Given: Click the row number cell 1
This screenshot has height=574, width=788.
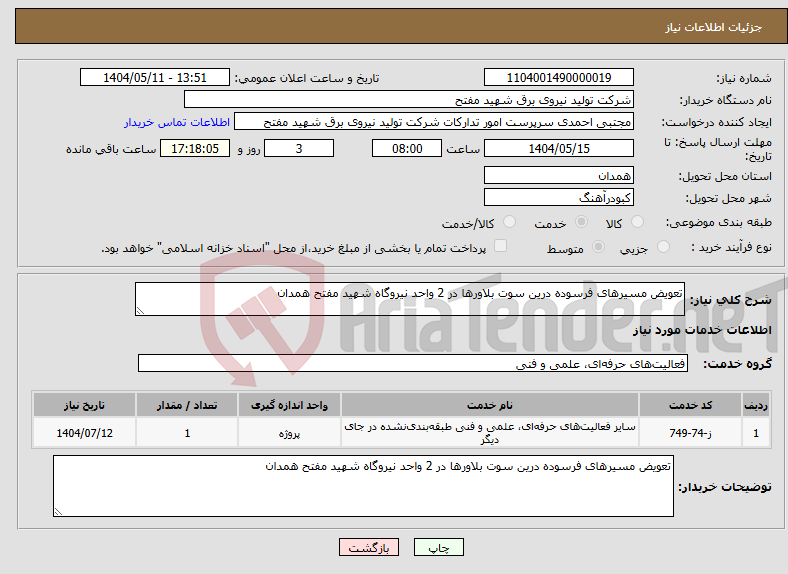Looking at the screenshot, I should click(x=756, y=433).
